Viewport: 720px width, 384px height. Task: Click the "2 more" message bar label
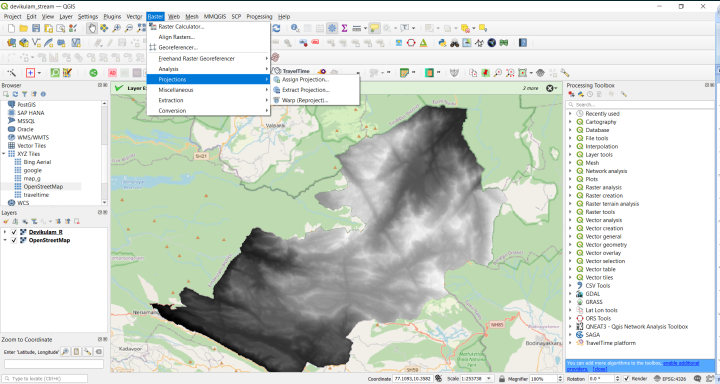(x=530, y=88)
